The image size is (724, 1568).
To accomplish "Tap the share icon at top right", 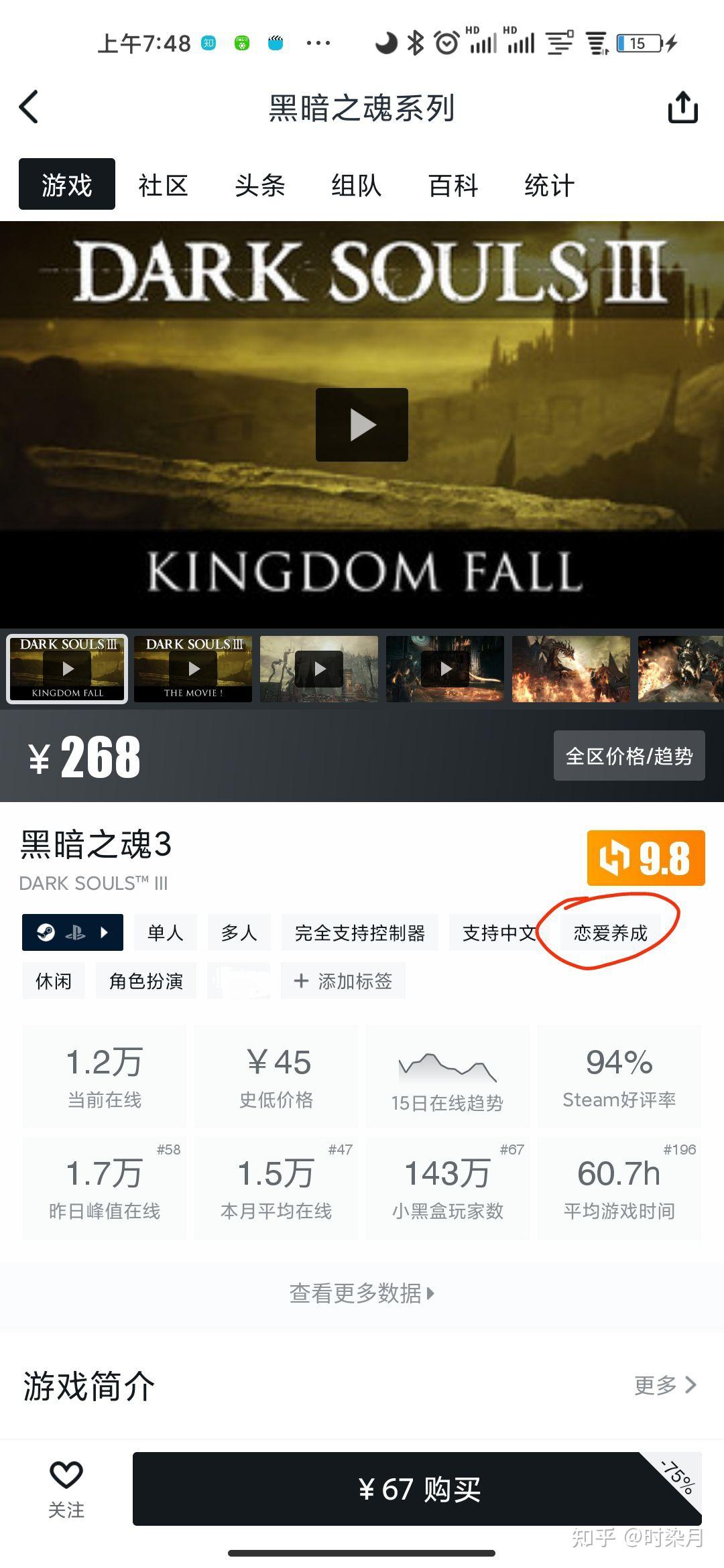I will 683,107.
